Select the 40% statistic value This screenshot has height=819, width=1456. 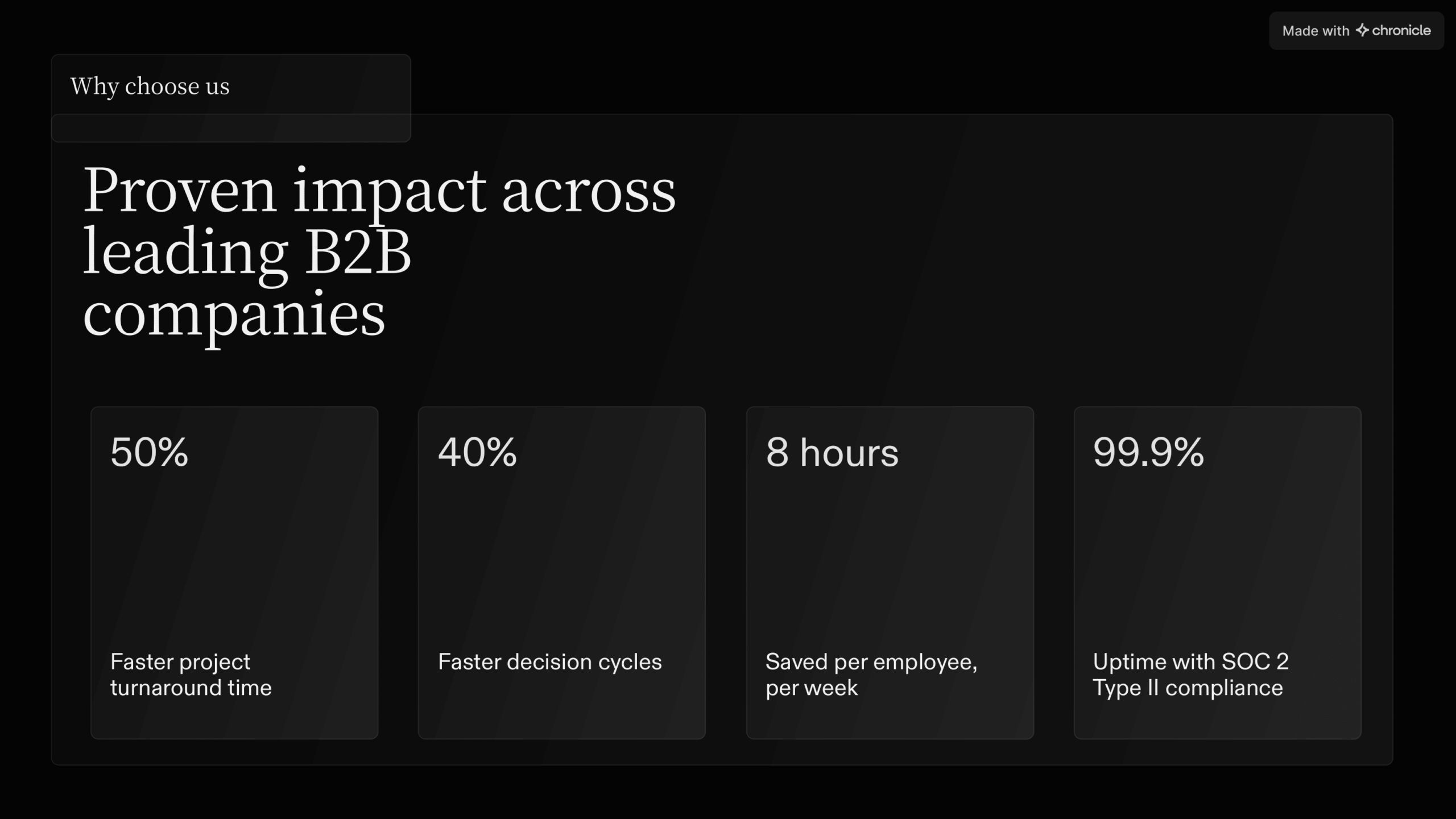tap(477, 453)
